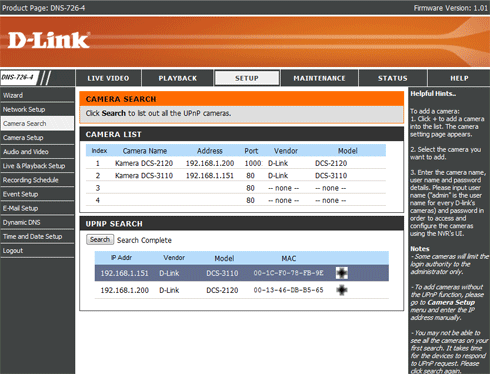Click Helpful Hints heading
This screenshot has width=490, height=374.
(433, 94)
